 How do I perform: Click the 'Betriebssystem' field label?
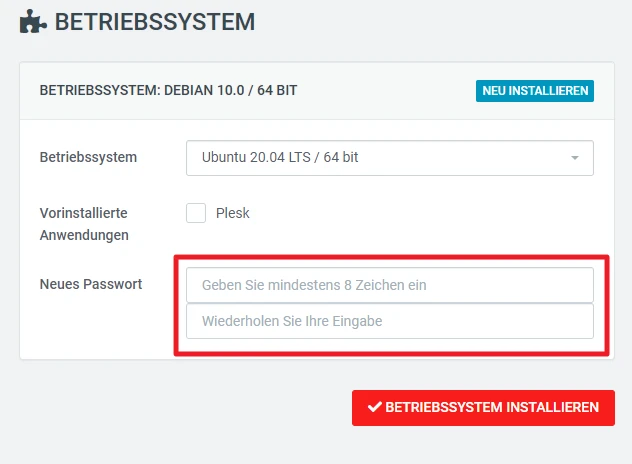click(88, 157)
